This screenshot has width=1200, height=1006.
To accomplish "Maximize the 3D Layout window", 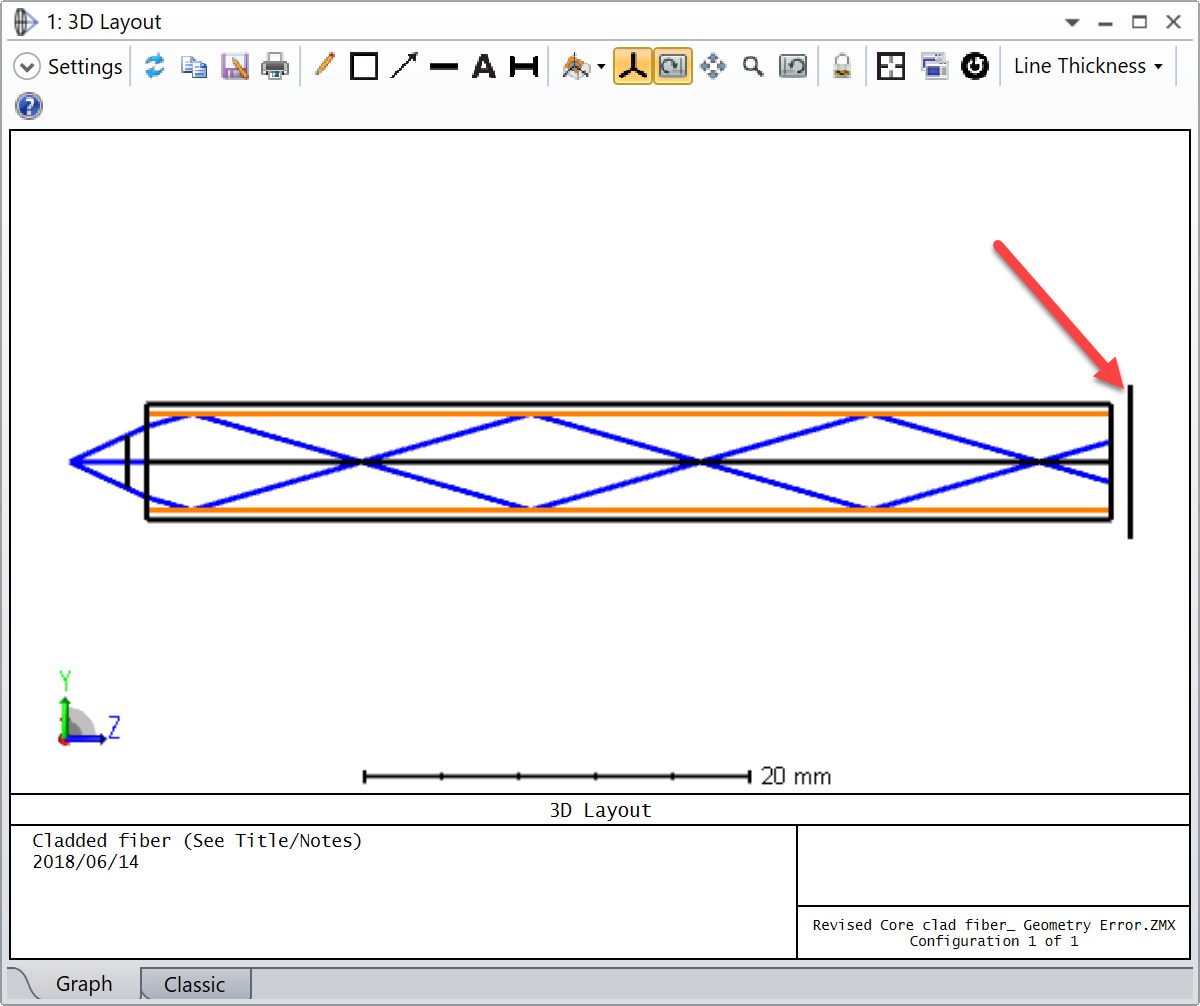I will pyautogui.click(x=1139, y=22).
